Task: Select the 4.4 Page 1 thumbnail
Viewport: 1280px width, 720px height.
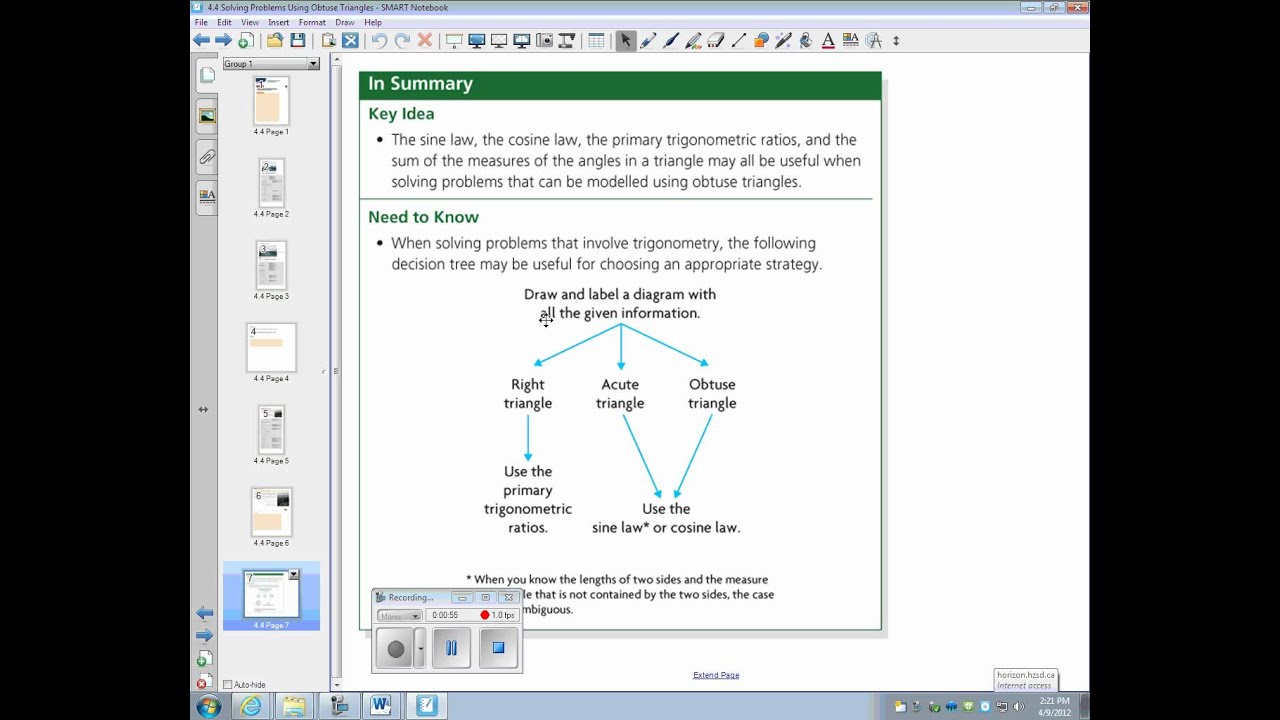Action: [x=271, y=101]
